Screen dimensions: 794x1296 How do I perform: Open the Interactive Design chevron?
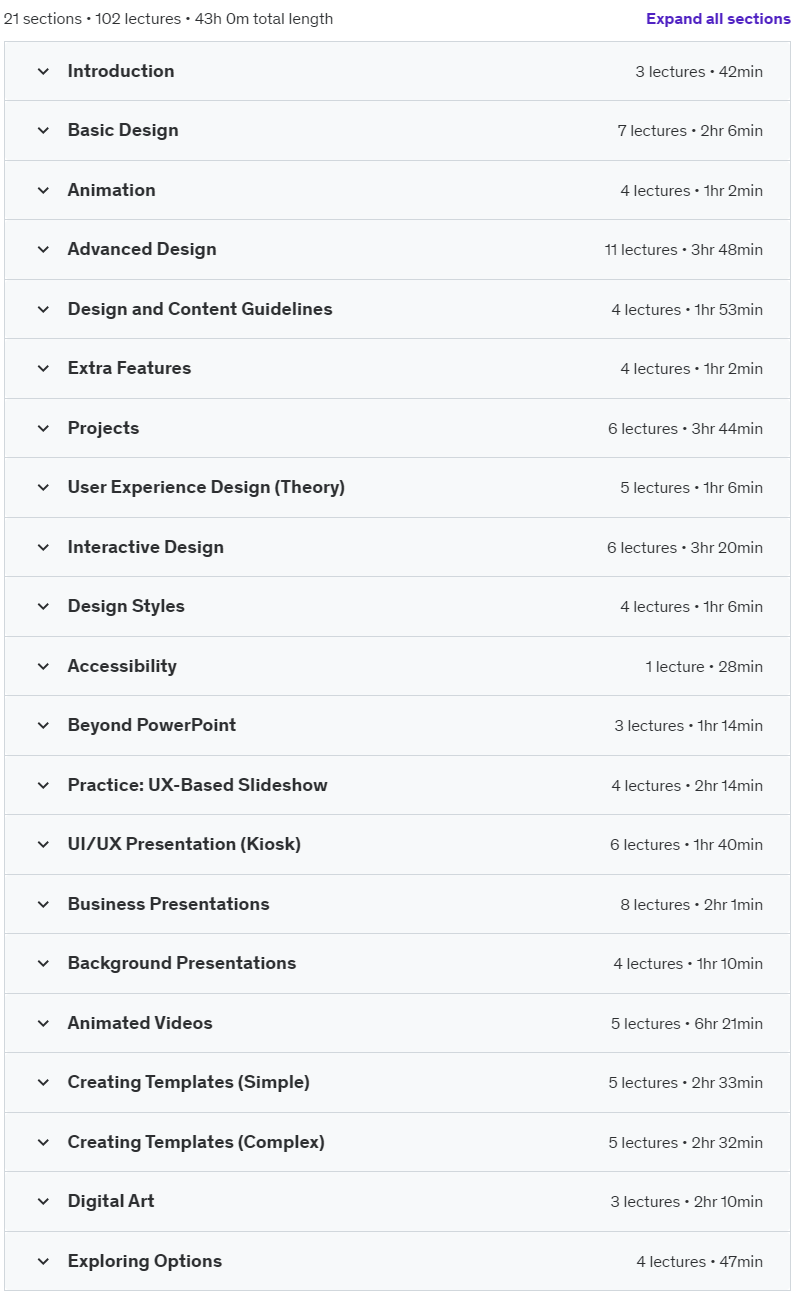(x=43, y=547)
